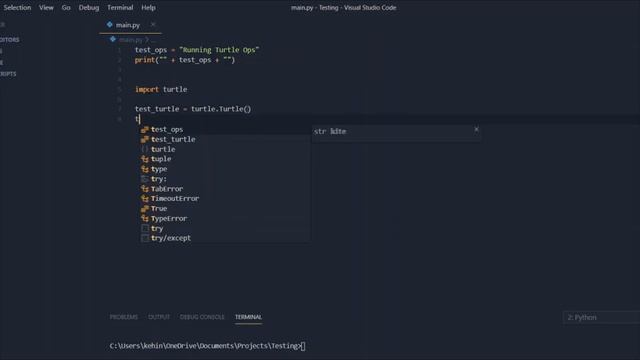Close the main.py tab
640x360 pixels.
tap(153, 24)
